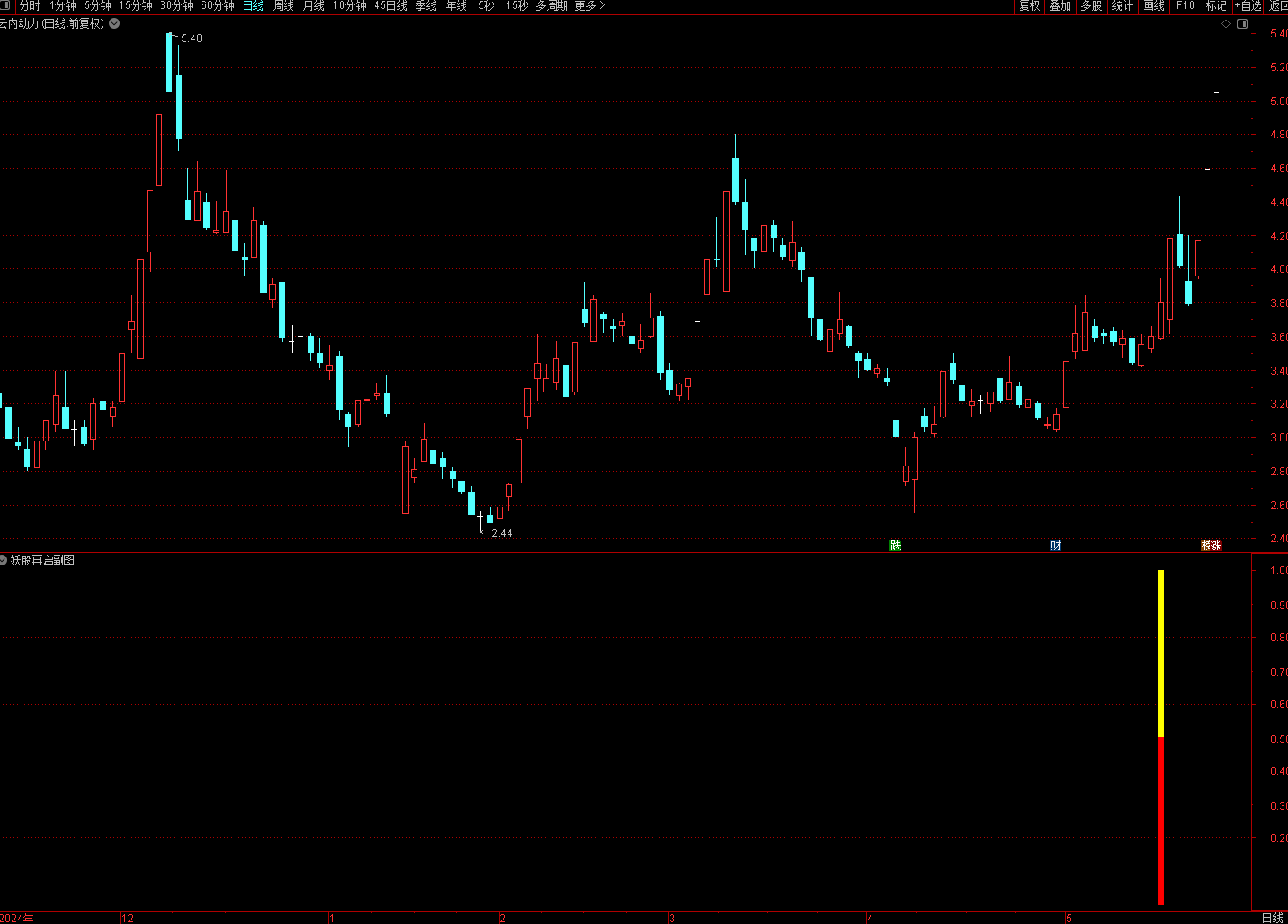Select the 5分钟 period tab
The image size is (1288, 924).
[97, 6]
